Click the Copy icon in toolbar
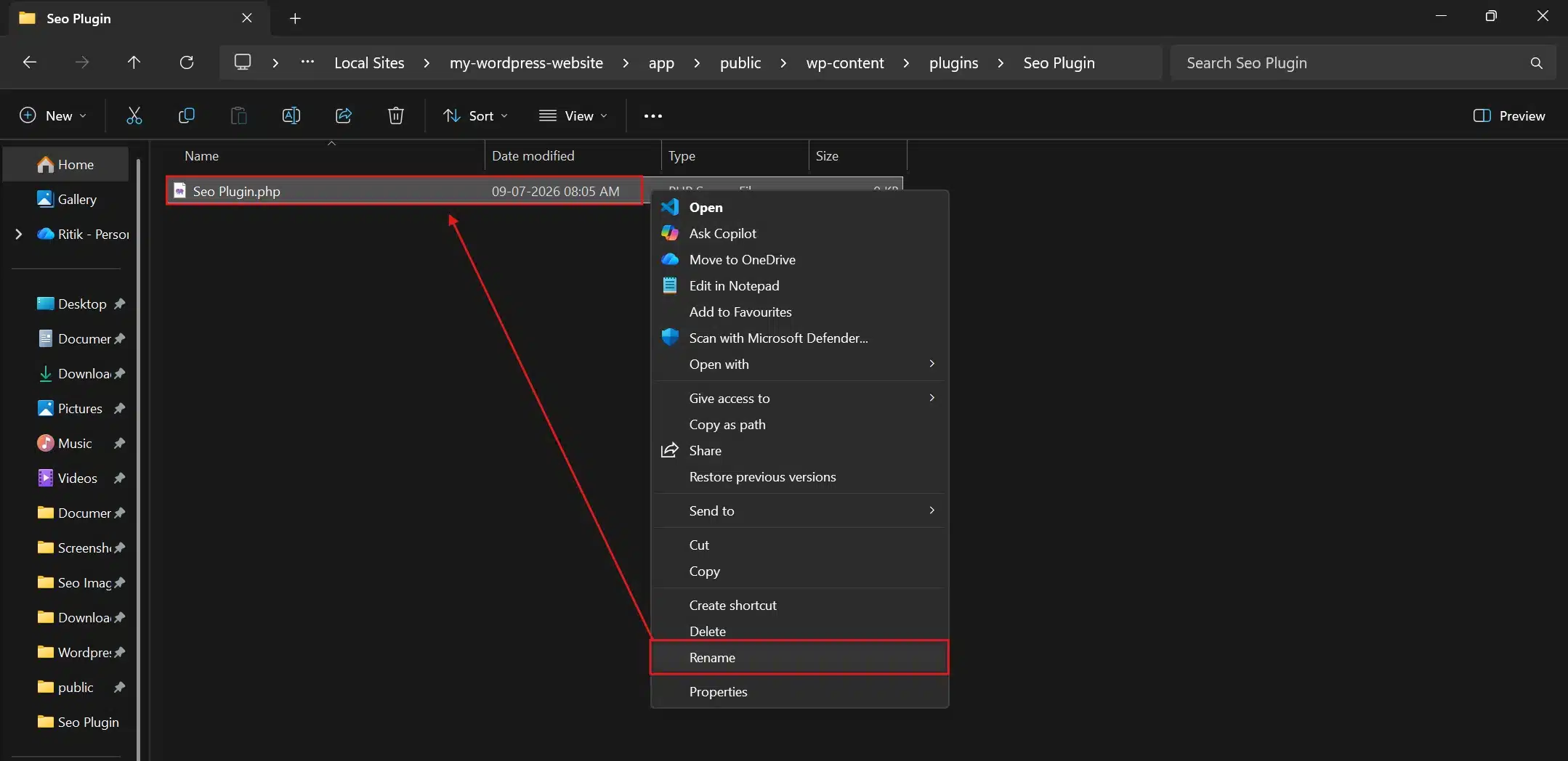Screen dimensions: 1568x761 187,115
